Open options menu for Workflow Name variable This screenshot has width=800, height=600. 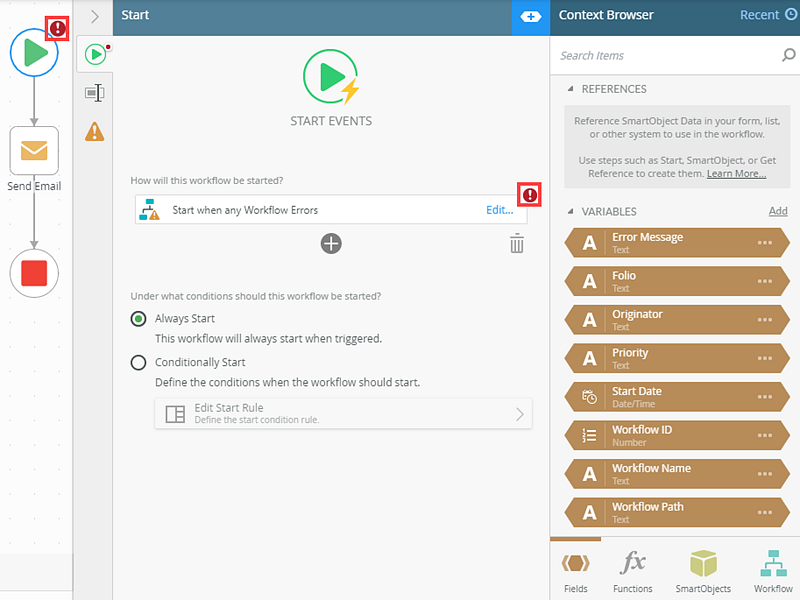coord(764,474)
